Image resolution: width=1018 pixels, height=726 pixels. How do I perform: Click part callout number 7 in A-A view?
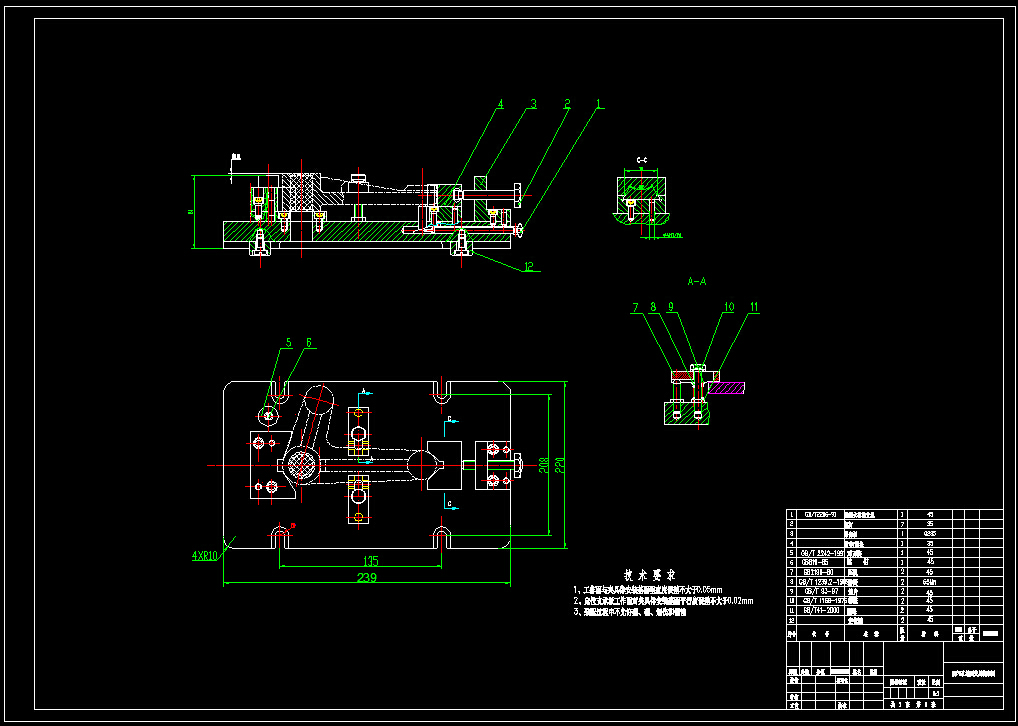tap(636, 307)
